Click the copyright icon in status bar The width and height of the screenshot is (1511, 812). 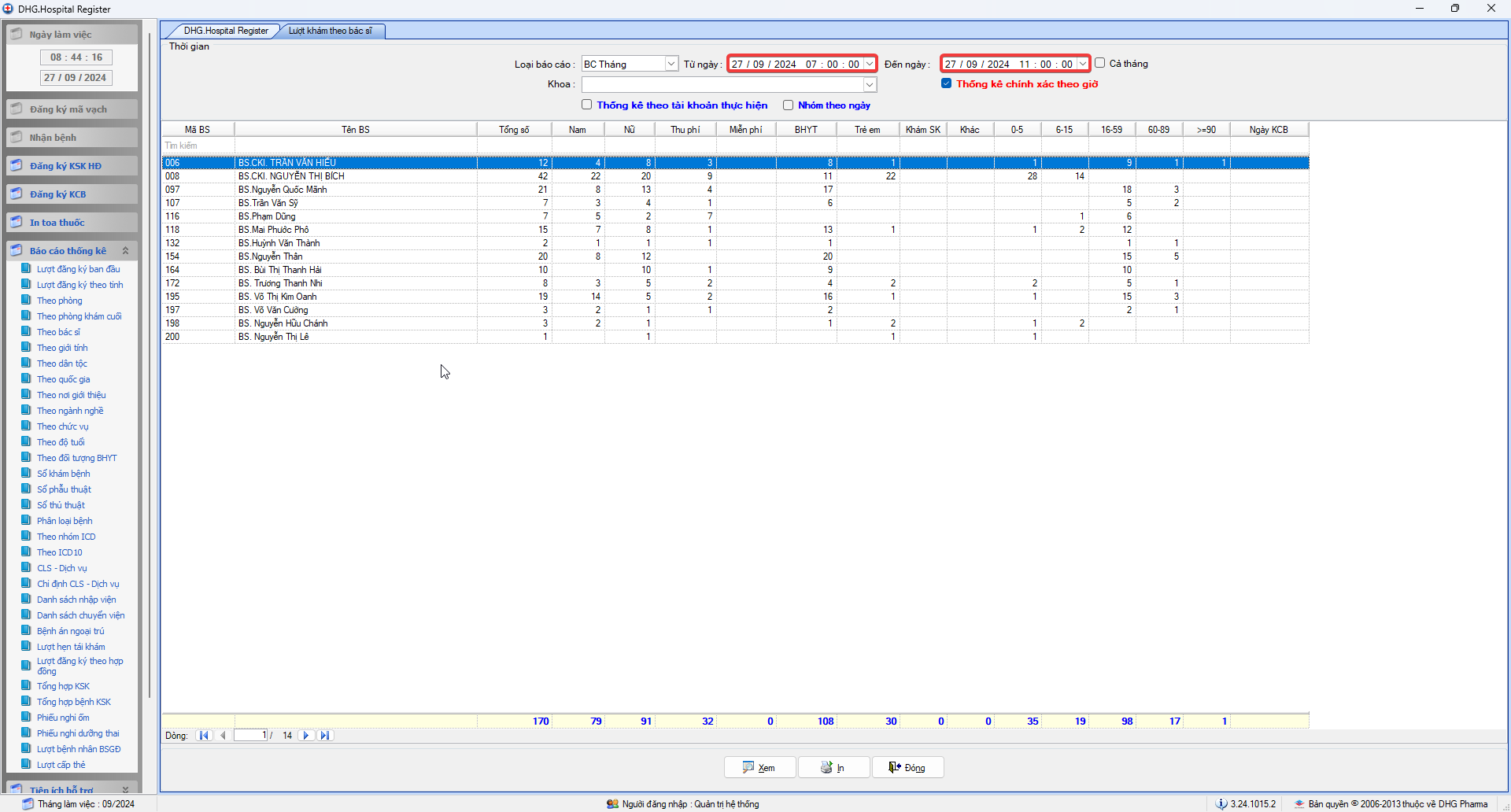coord(1299,804)
